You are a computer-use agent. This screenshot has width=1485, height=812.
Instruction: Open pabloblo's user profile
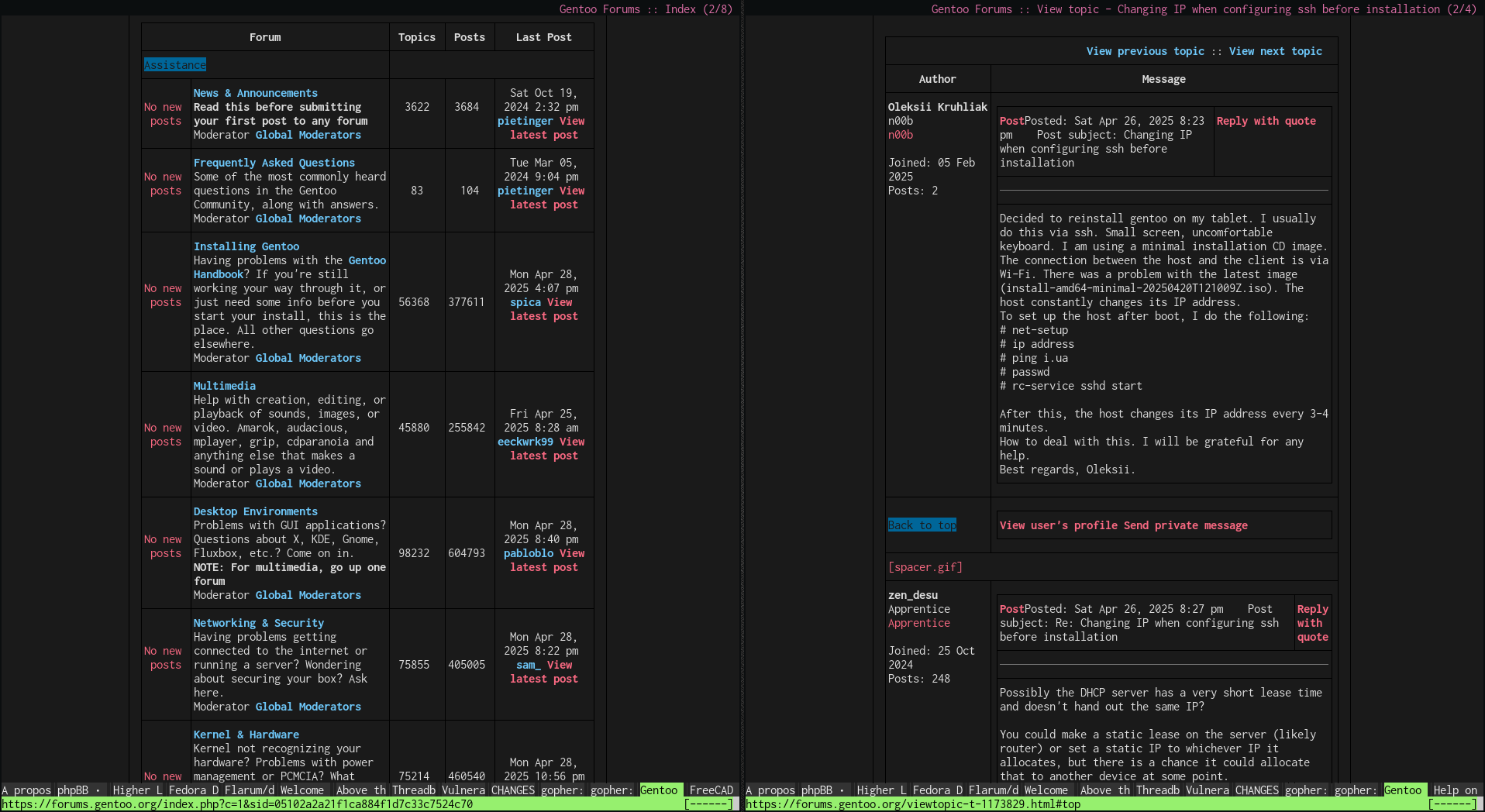coord(528,553)
